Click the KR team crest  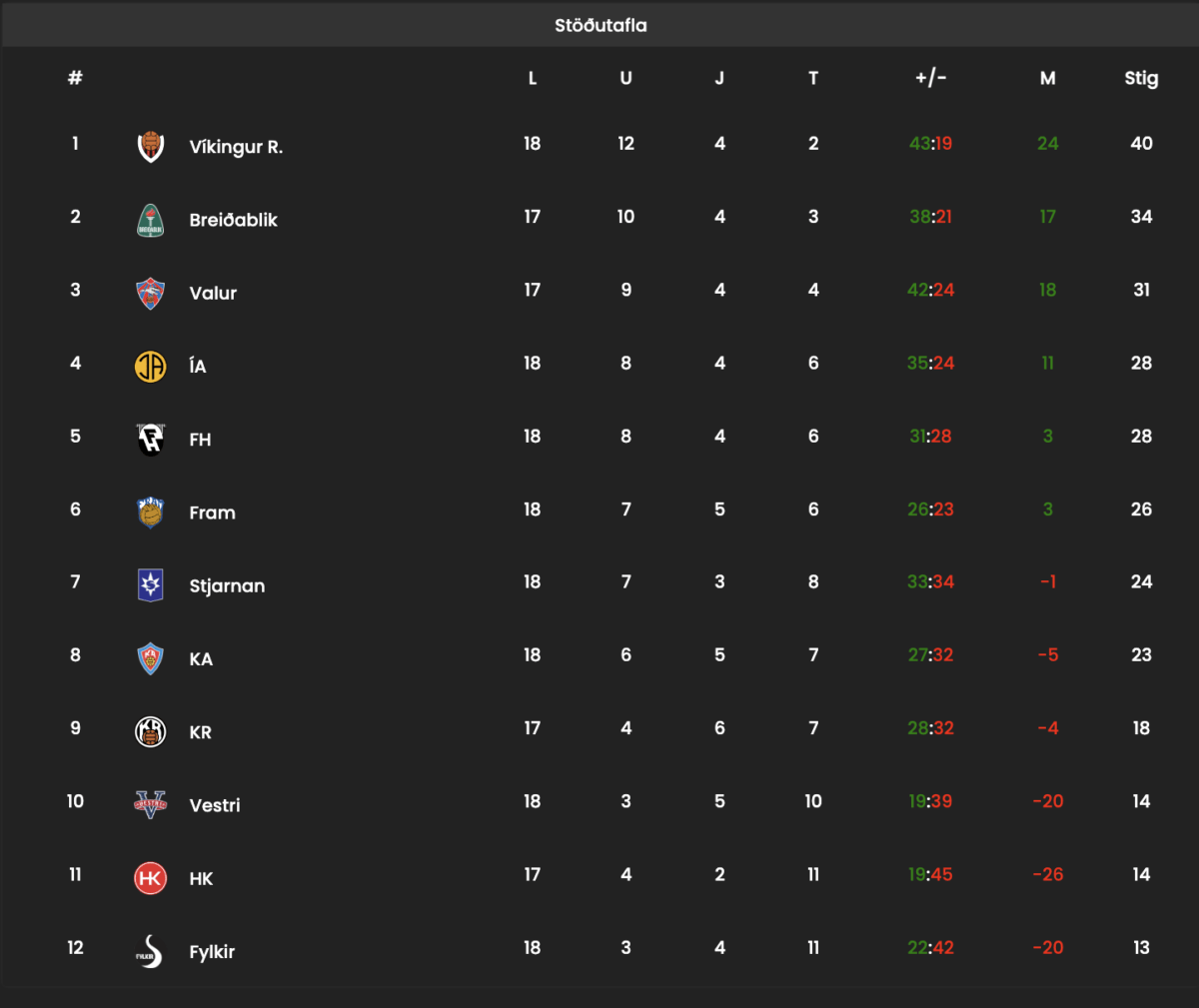click(x=150, y=732)
